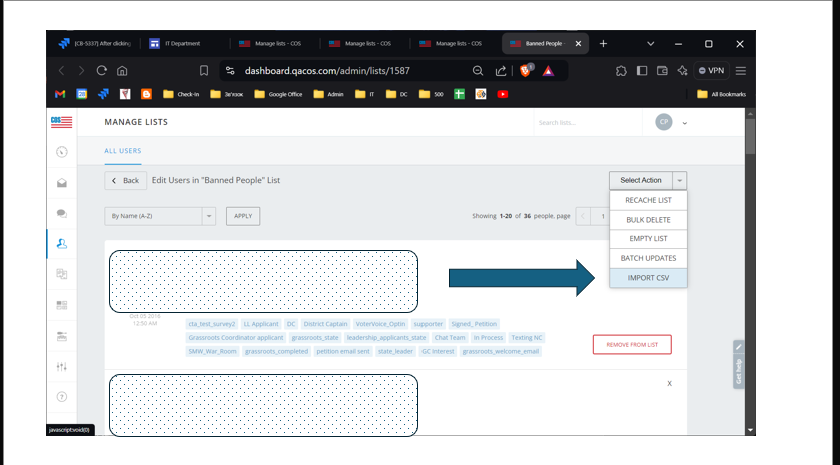Open the chat bubbles sidebar icon

point(62,213)
